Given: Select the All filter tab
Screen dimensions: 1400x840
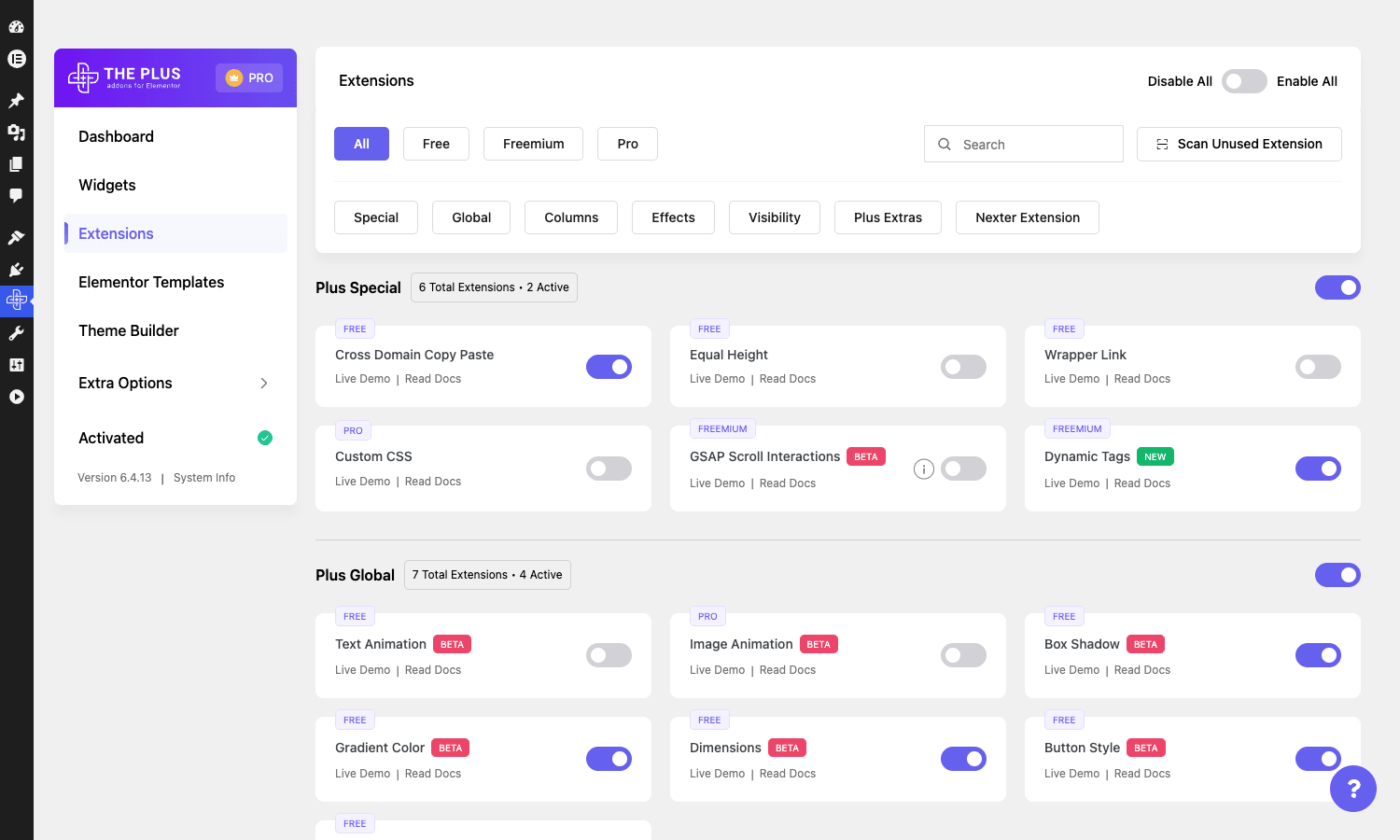Looking at the screenshot, I should [361, 144].
